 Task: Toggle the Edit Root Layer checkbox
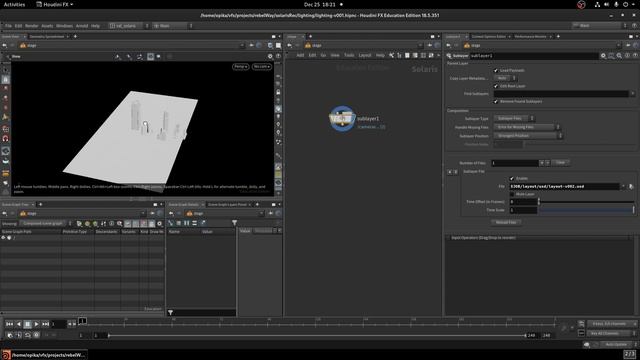[x=496, y=86]
